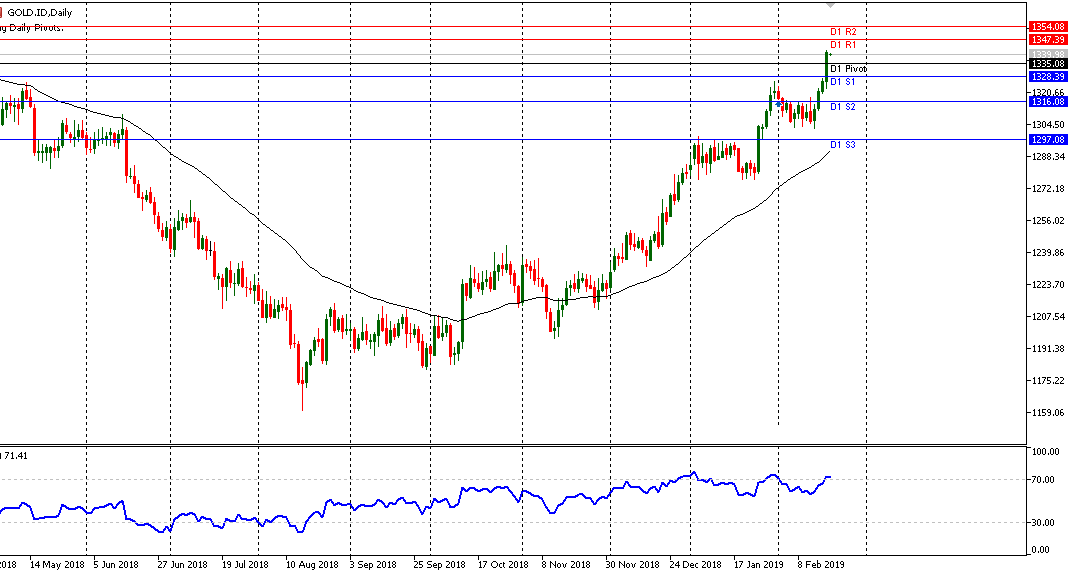Click the GOLD.ID,Daily chart title
This screenshot has width=1073, height=573.
[x=39, y=12]
